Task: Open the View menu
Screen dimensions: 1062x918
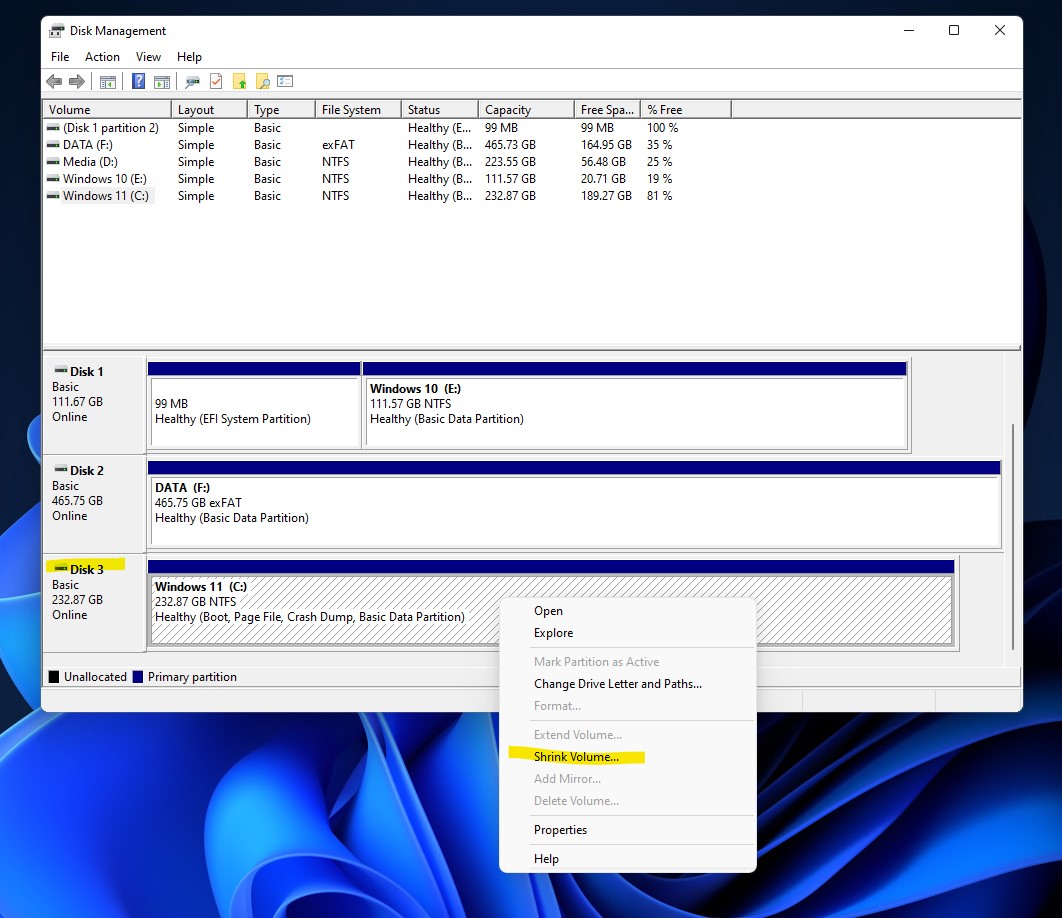Action: pos(148,57)
